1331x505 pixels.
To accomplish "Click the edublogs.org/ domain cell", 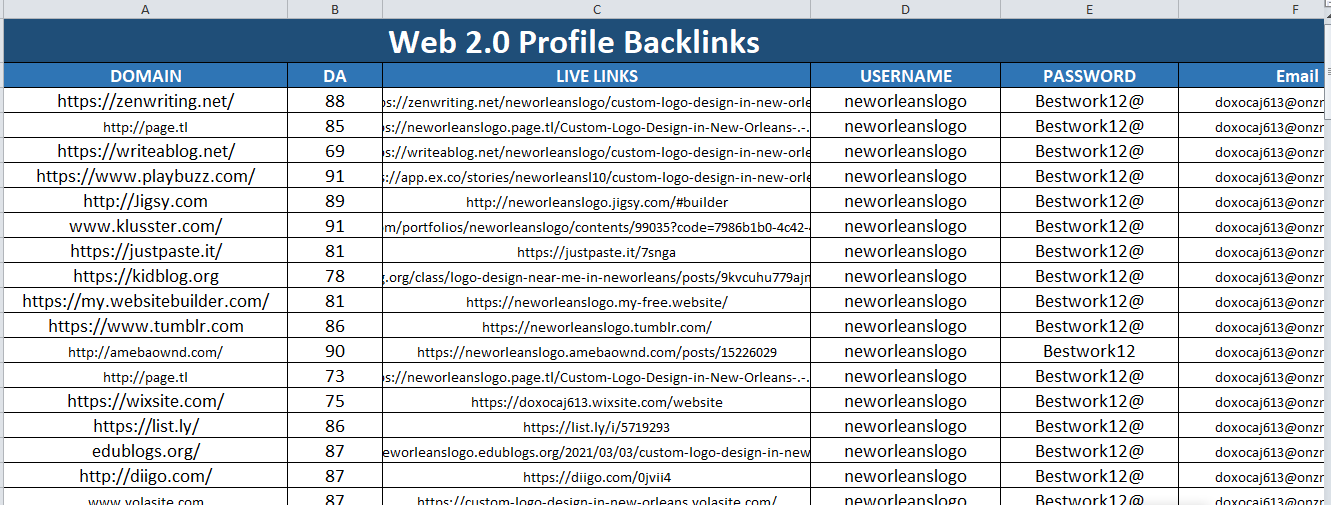I will 146,451.
